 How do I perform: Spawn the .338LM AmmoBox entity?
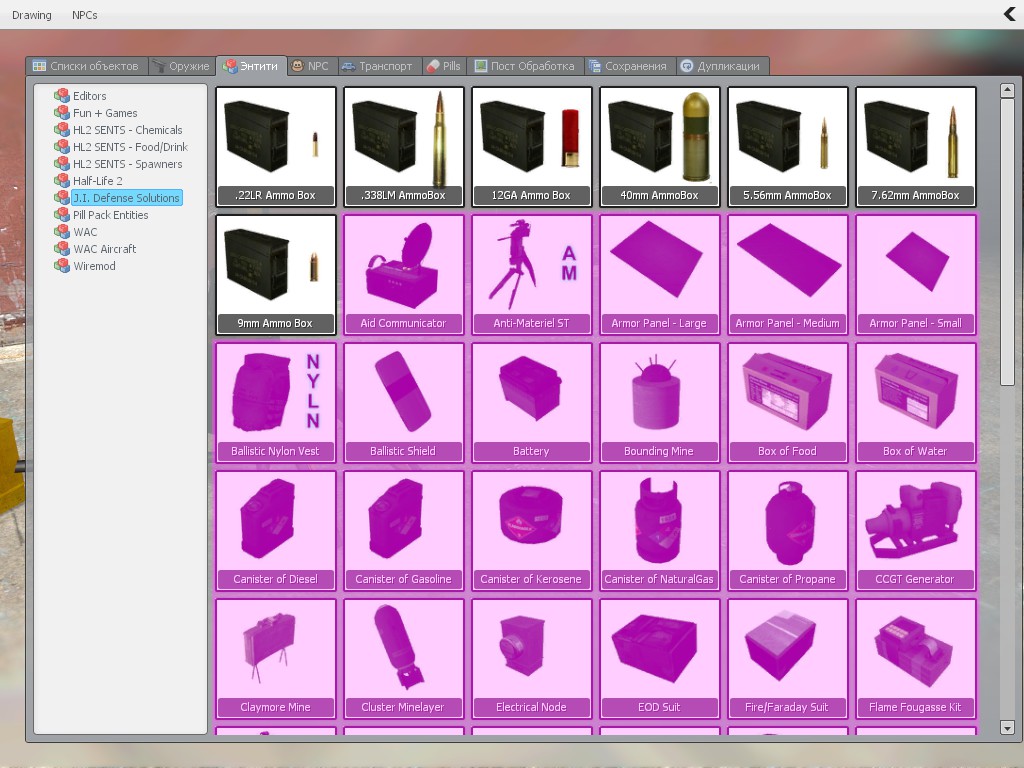point(404,147)
